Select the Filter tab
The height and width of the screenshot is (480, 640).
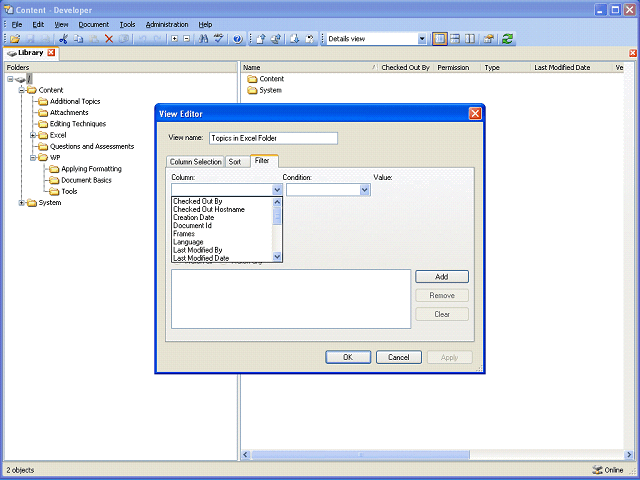tap(262, 161)
